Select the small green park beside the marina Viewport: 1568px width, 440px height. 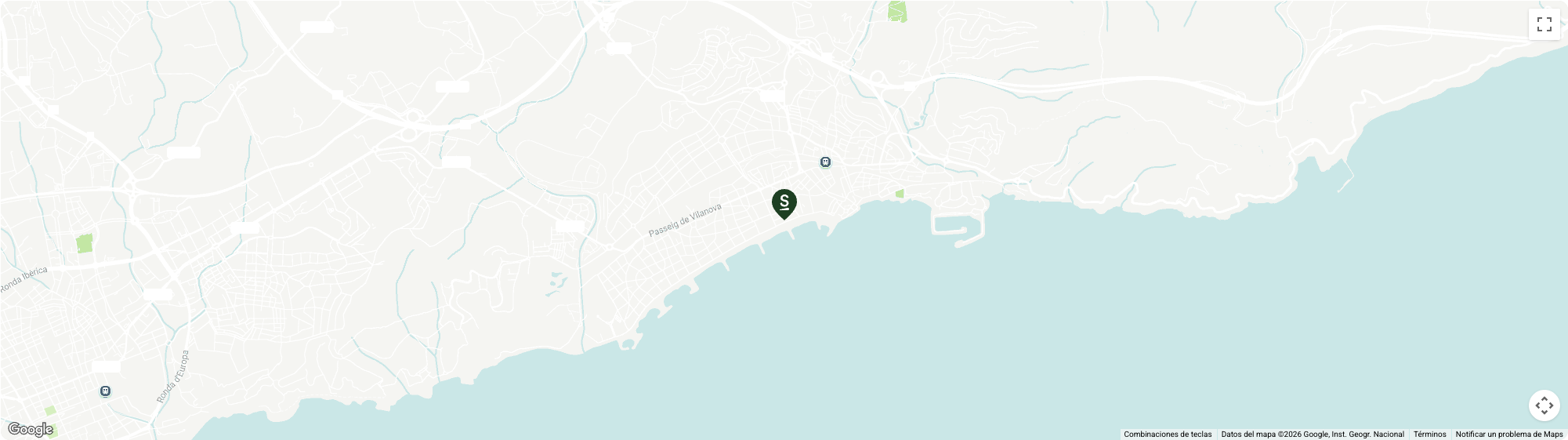[900, 193]
